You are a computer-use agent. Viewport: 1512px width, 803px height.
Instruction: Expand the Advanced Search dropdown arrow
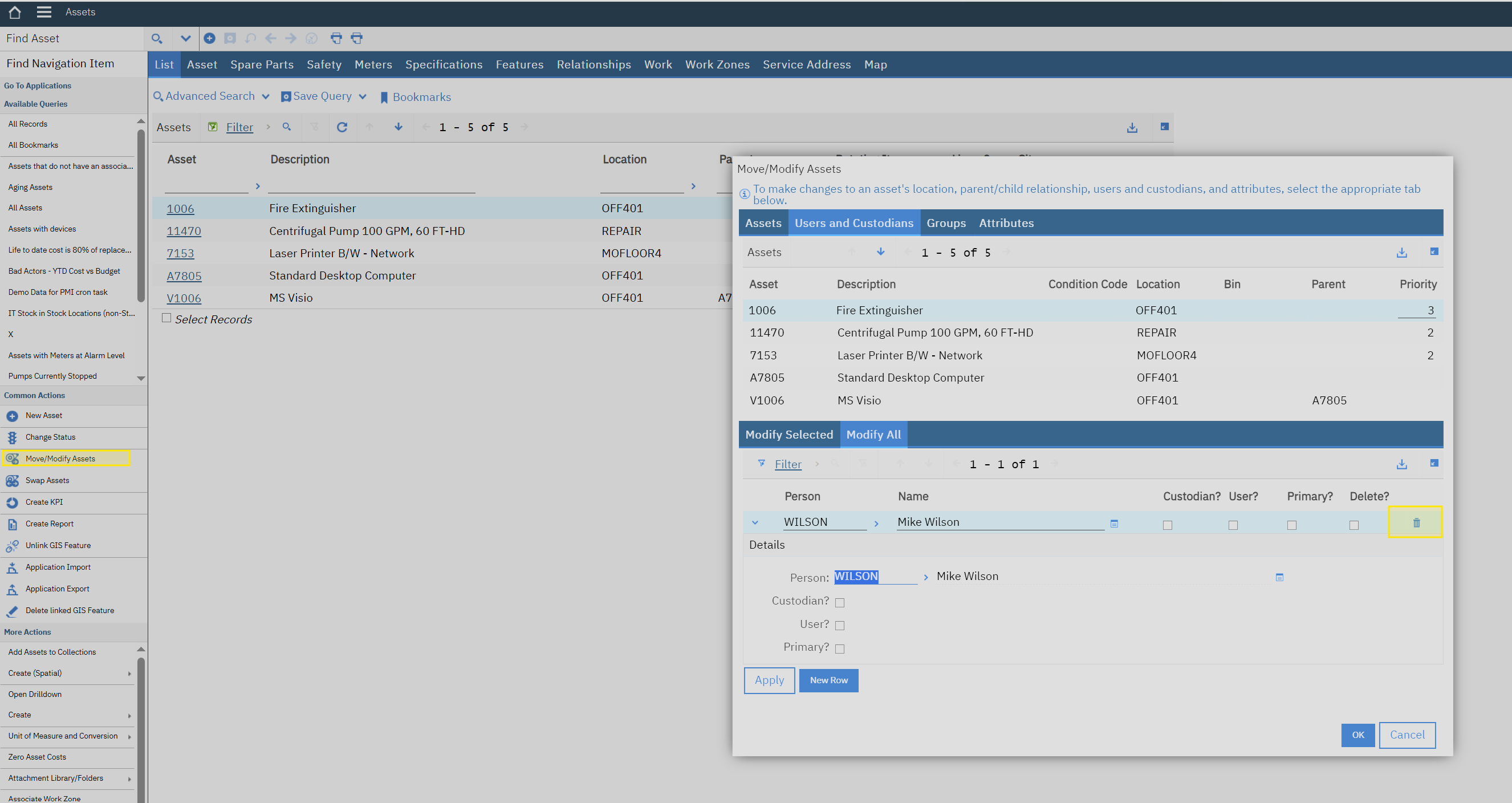[266, 97]
